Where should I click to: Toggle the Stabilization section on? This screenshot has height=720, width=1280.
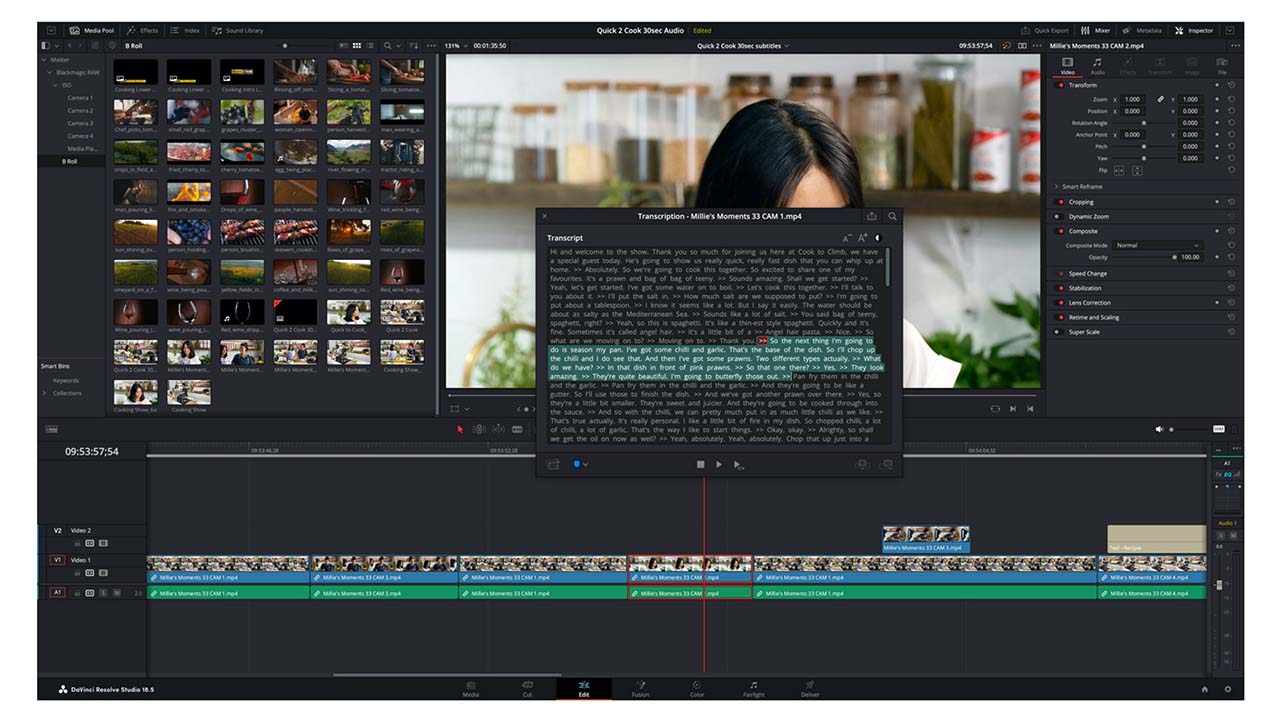coord(1061,288)
